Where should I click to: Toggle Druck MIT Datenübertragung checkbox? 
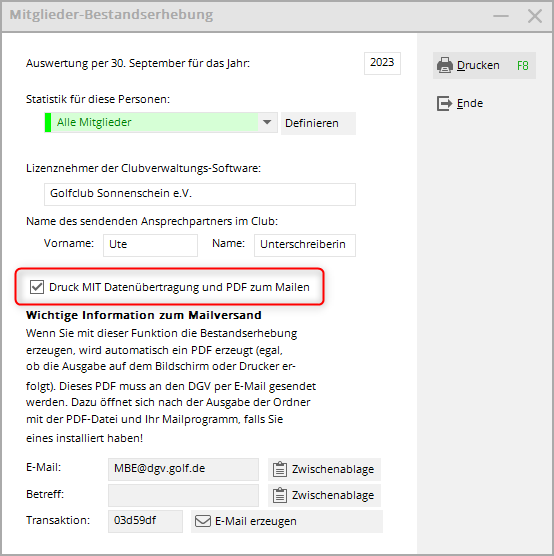tap(37, 287)
